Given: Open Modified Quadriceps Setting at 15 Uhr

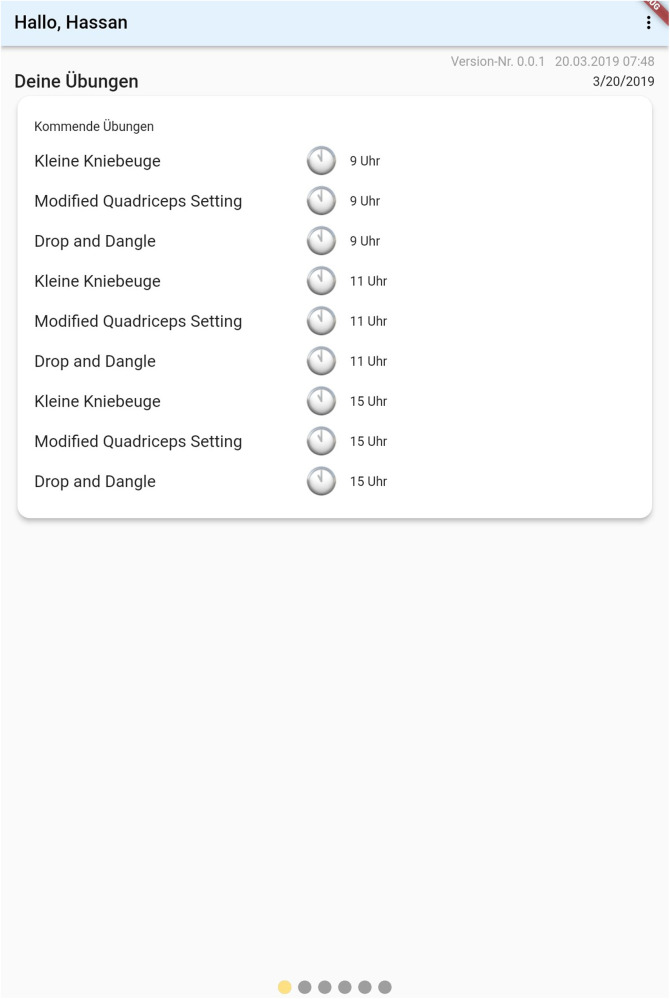Looking at the screenshot, I should (138, 442).
